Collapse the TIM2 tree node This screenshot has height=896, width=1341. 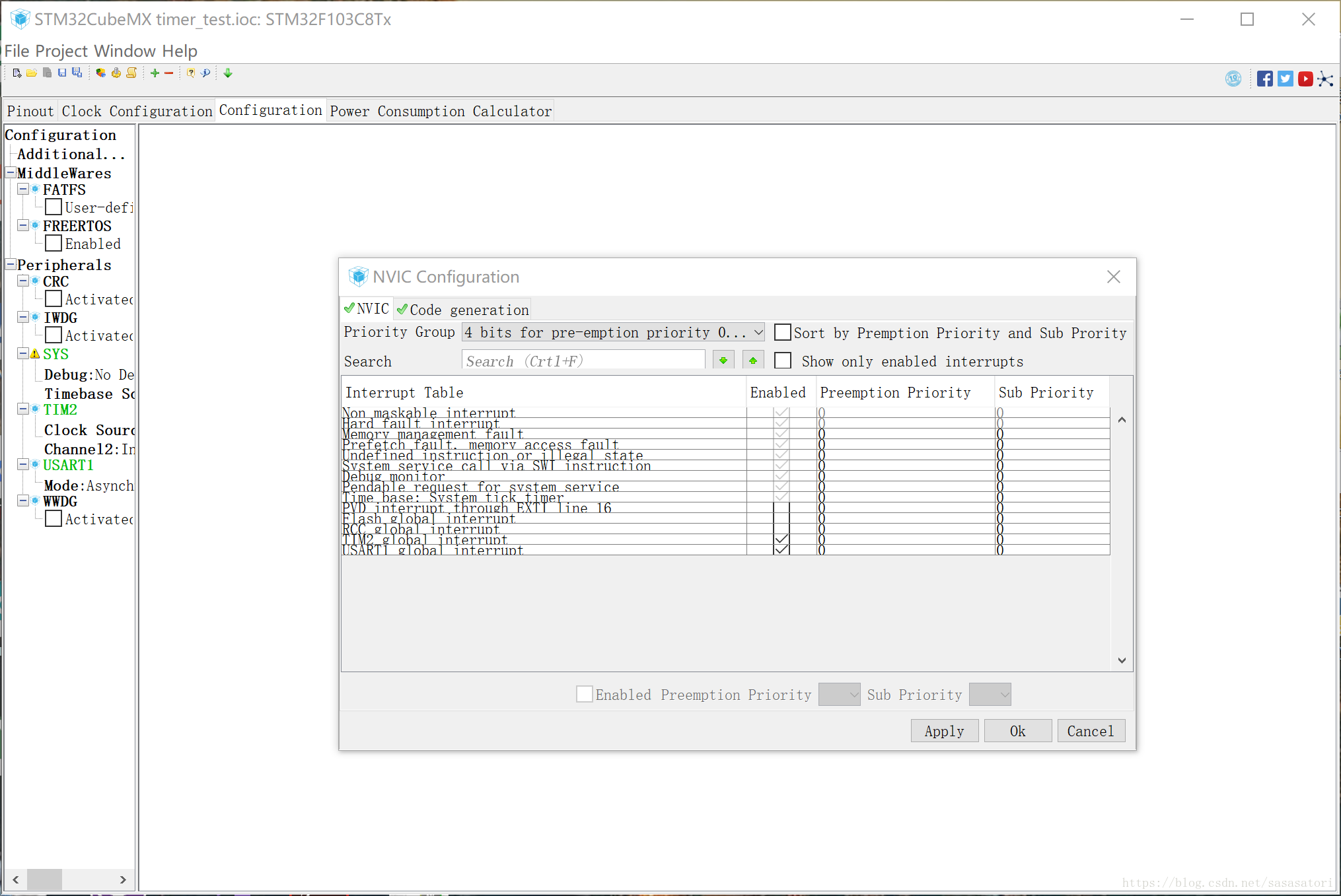point(23,409)
